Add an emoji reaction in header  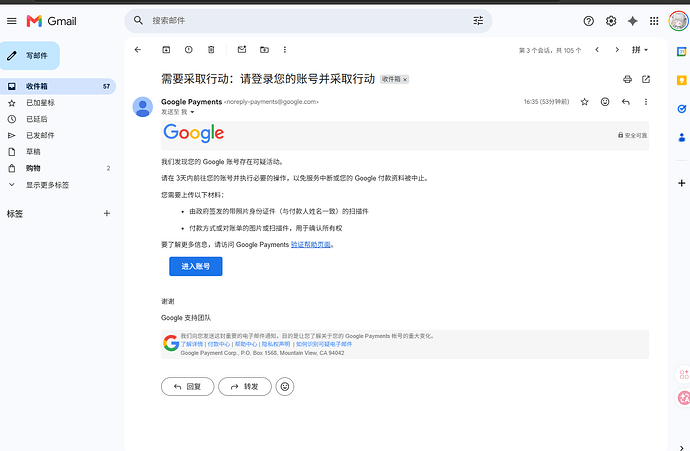[x=605, y=102]
